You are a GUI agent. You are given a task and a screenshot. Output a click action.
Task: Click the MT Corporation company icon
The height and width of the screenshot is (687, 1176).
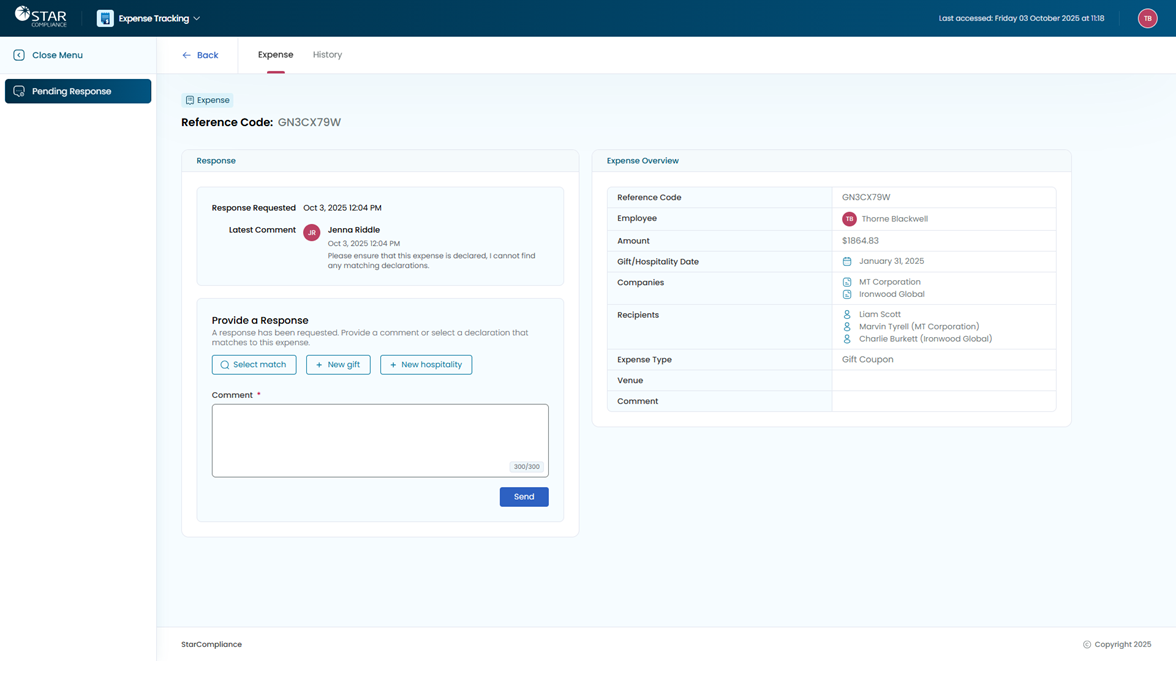pos(847,282)
